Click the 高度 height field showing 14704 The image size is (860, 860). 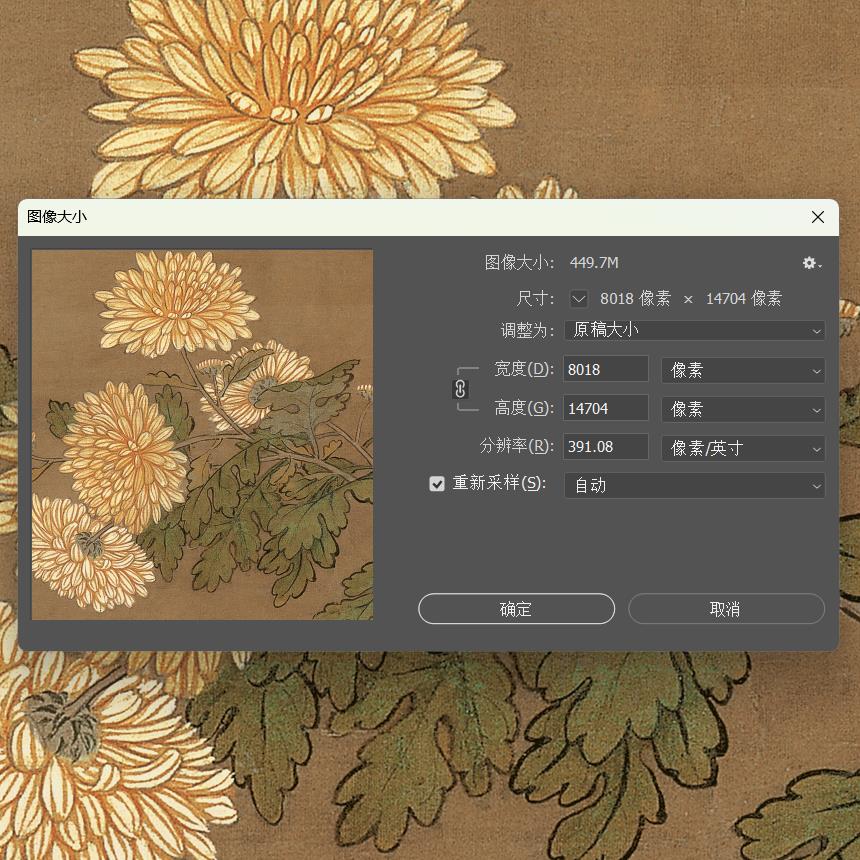(x=606, y=409)
